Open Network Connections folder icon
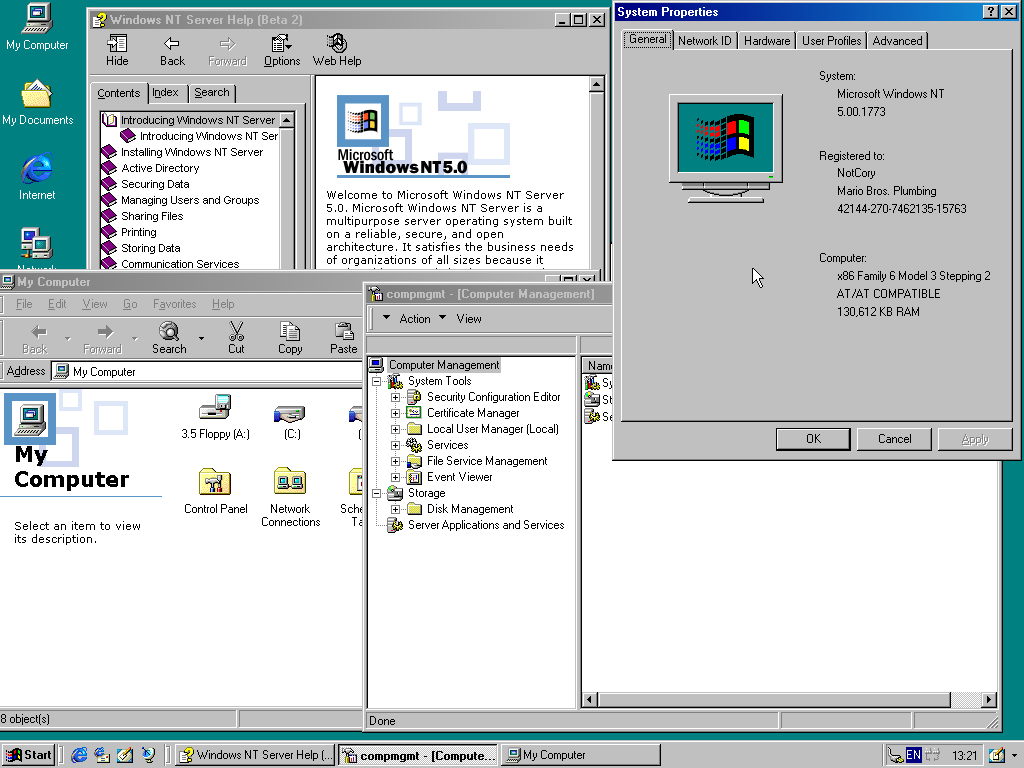 pyautogui.click(x=290, y=483)
